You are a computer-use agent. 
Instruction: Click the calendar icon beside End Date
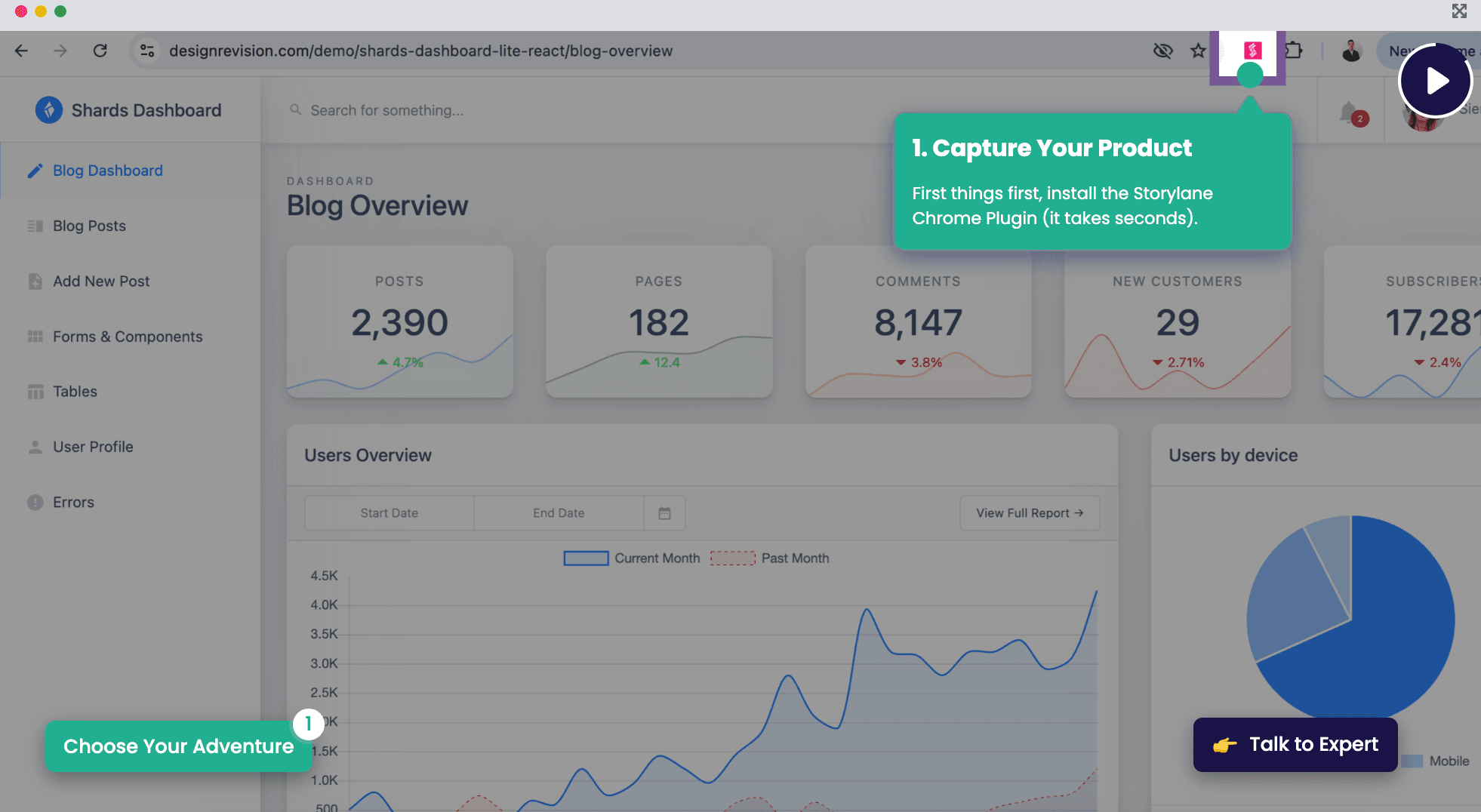tap(664, 513)
